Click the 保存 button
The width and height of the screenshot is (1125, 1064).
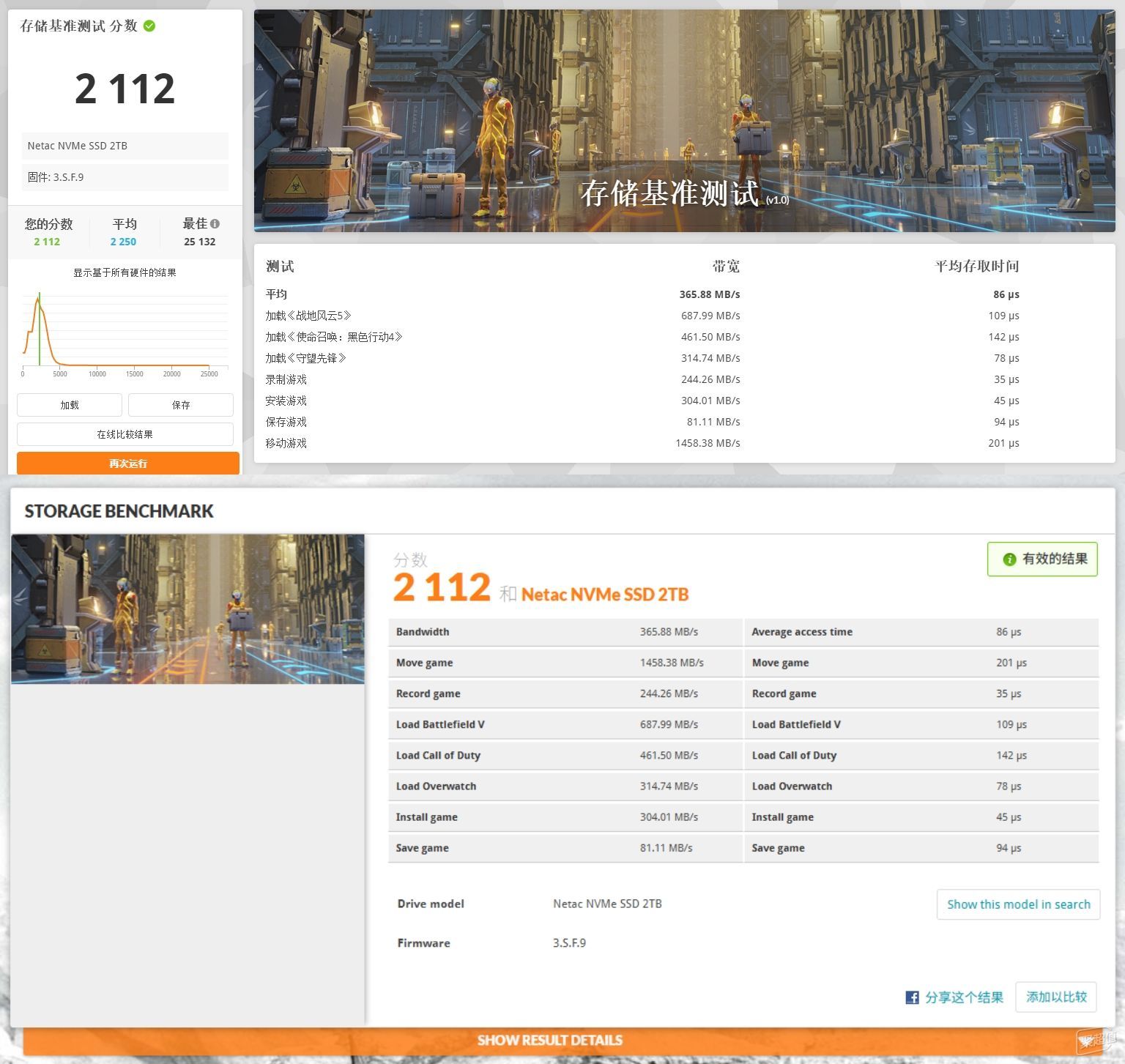click(181, 405)
